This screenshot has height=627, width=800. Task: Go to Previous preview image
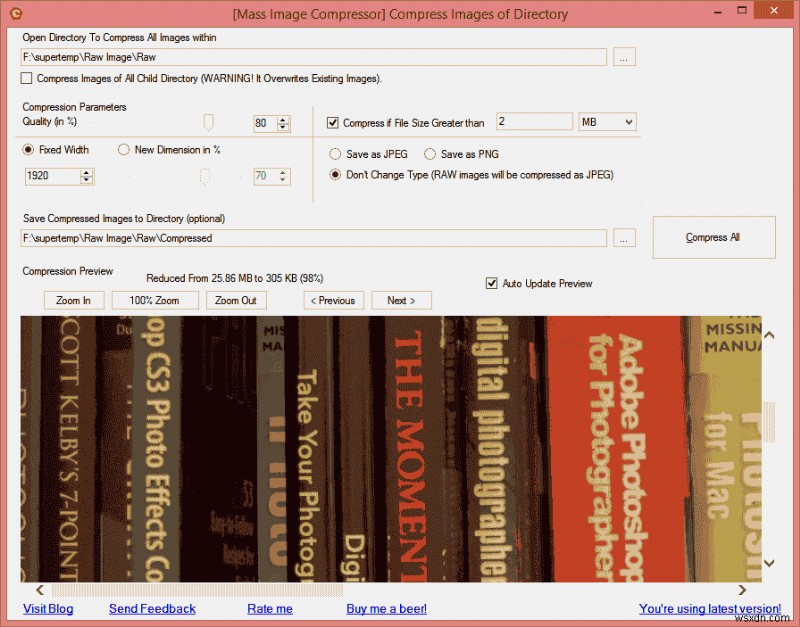point(333,300)
